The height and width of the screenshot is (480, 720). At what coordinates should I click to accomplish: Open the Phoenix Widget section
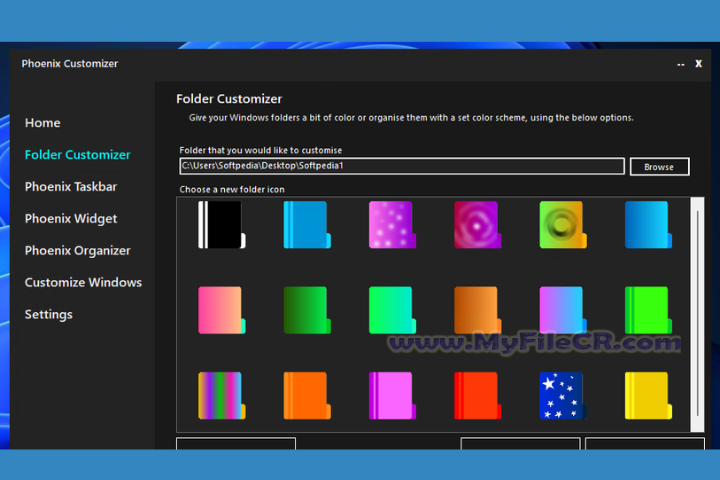tap(71, 219)
